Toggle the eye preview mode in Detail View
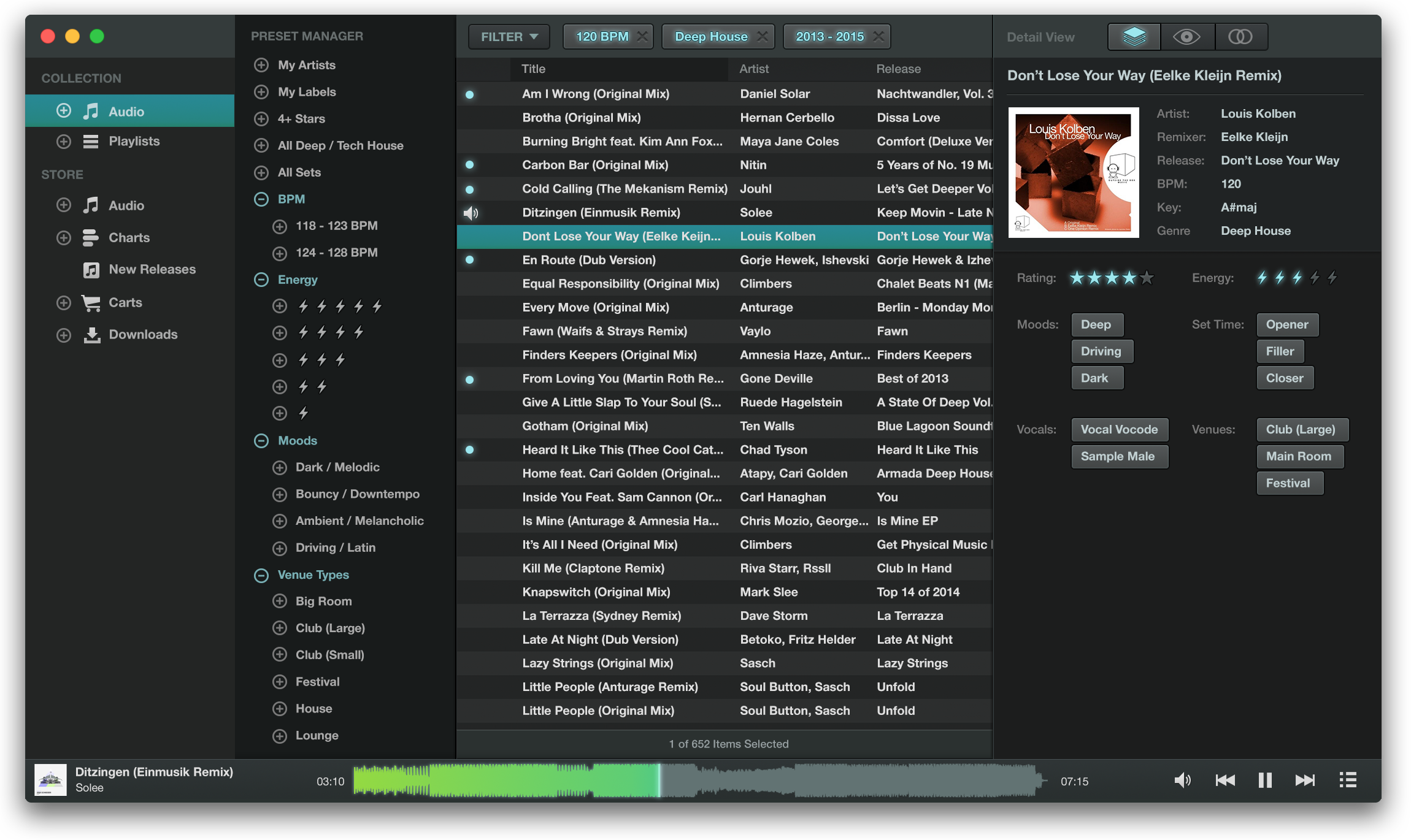 (x=1186, y=37)
